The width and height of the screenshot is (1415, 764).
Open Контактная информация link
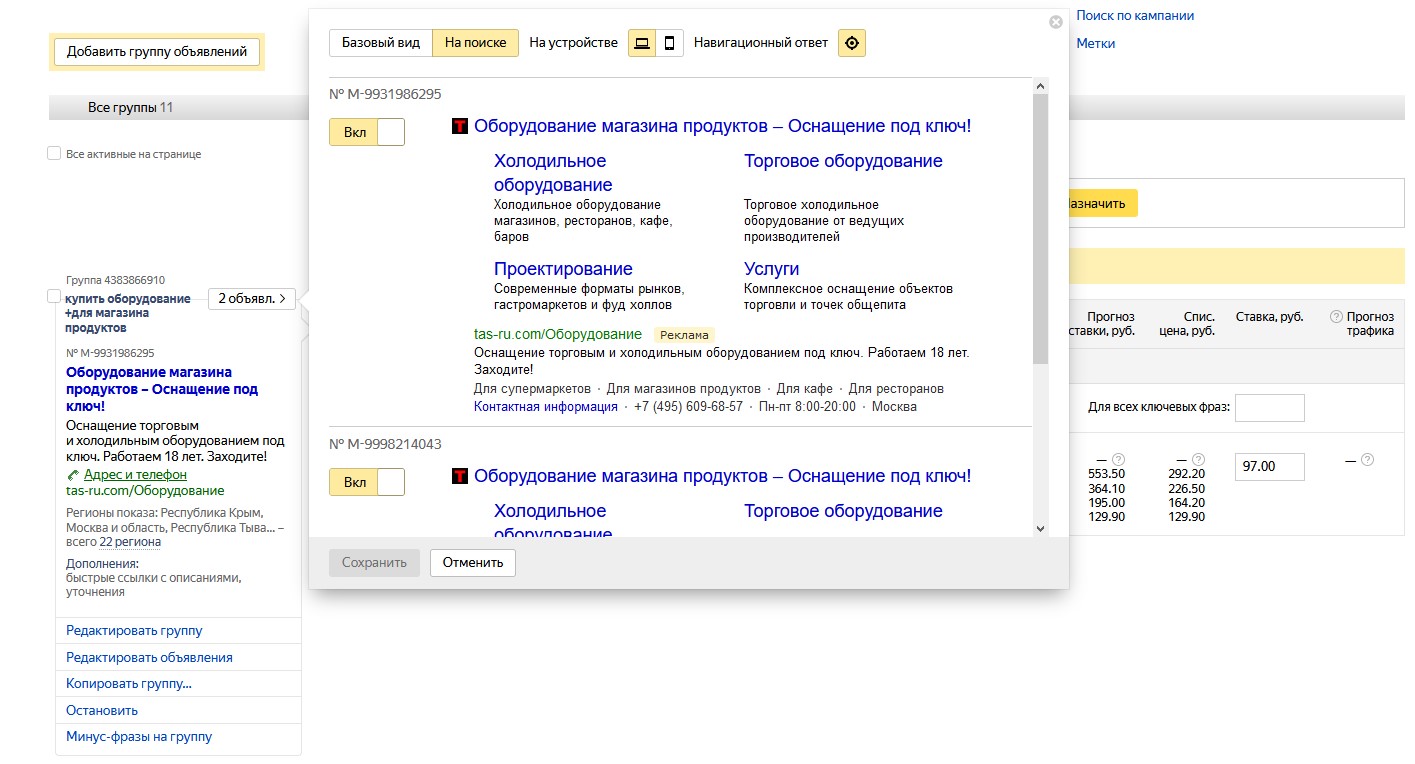(546, 407)
